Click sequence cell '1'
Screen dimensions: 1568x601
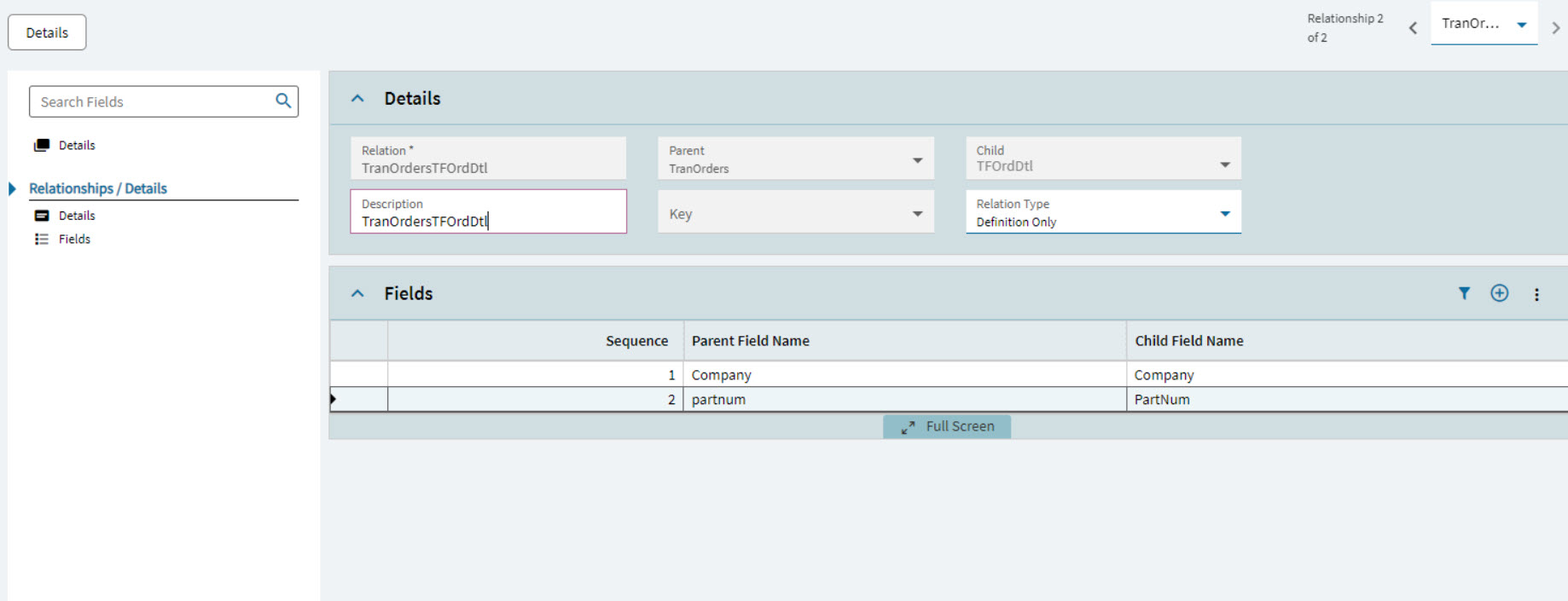[536, 375]
